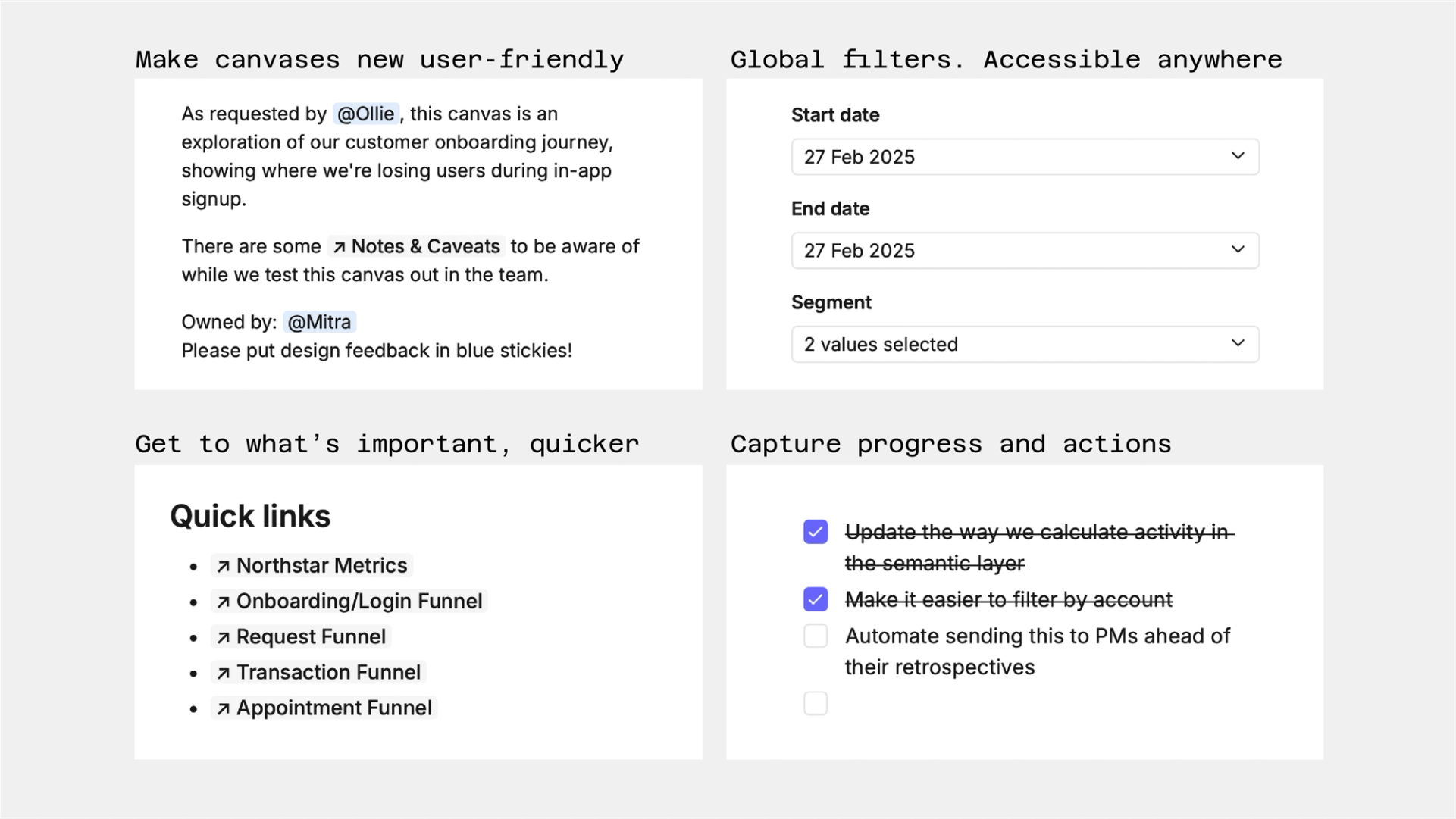Click the arrow icon before Notes & Caveats
Screen dimensions: 1456x819
pos(340,248)
